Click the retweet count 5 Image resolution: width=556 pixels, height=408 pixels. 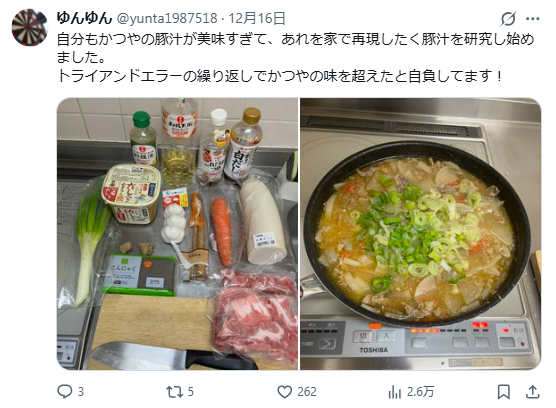point(190,392)
